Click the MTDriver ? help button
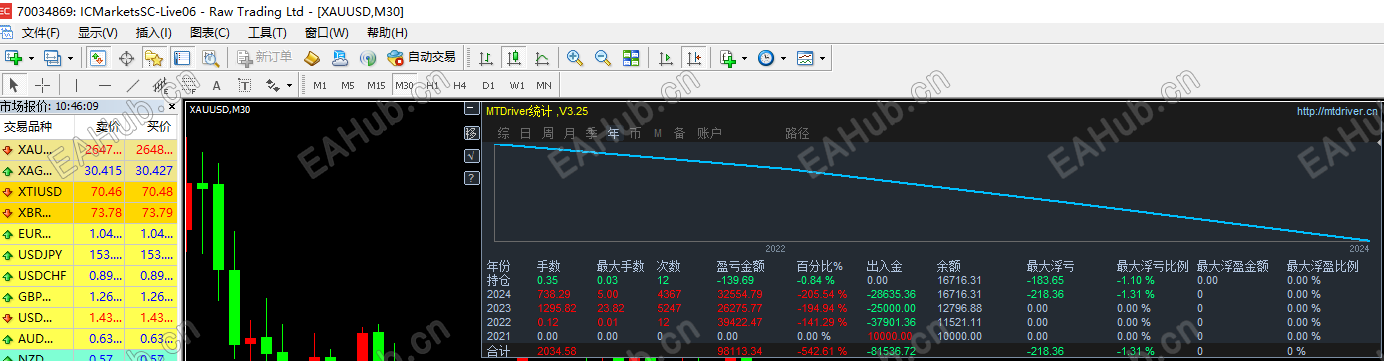The image size is (1384, 361). (x=472, y=178)
